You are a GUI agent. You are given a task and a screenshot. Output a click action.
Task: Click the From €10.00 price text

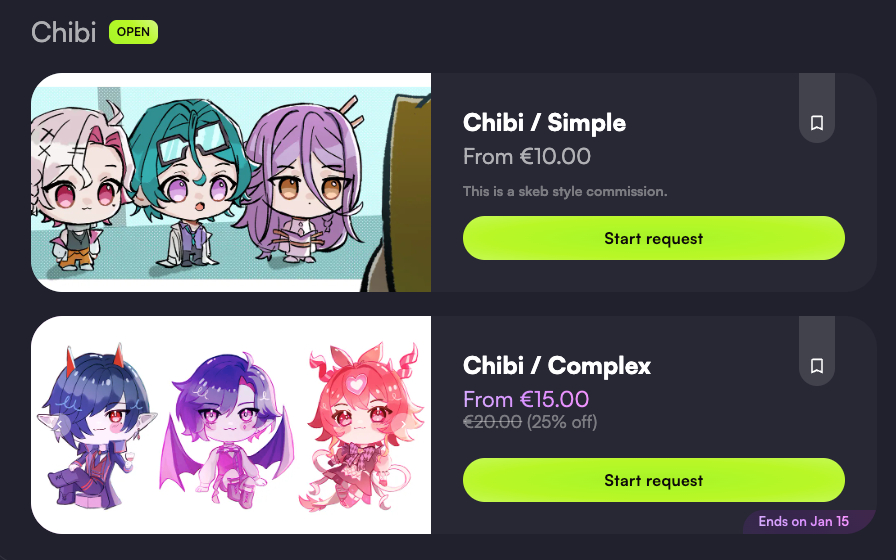click(527, 157)
